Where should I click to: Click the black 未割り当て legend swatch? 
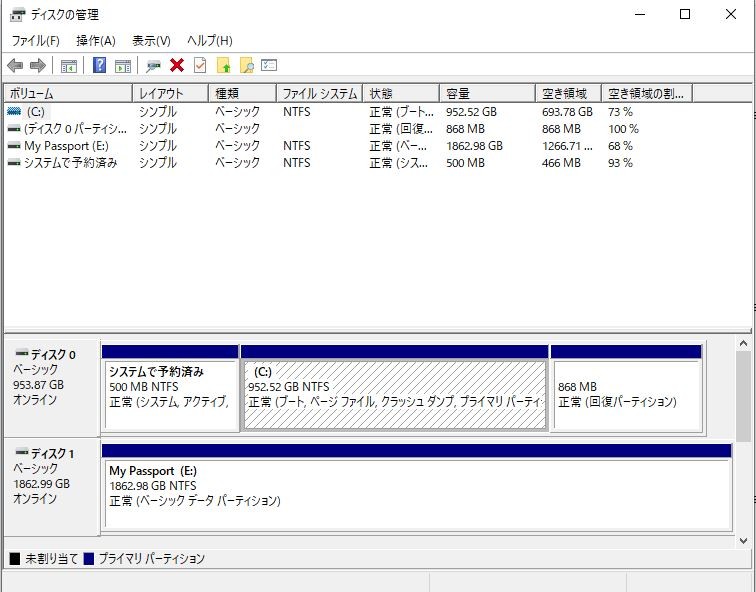coord(15,558)
